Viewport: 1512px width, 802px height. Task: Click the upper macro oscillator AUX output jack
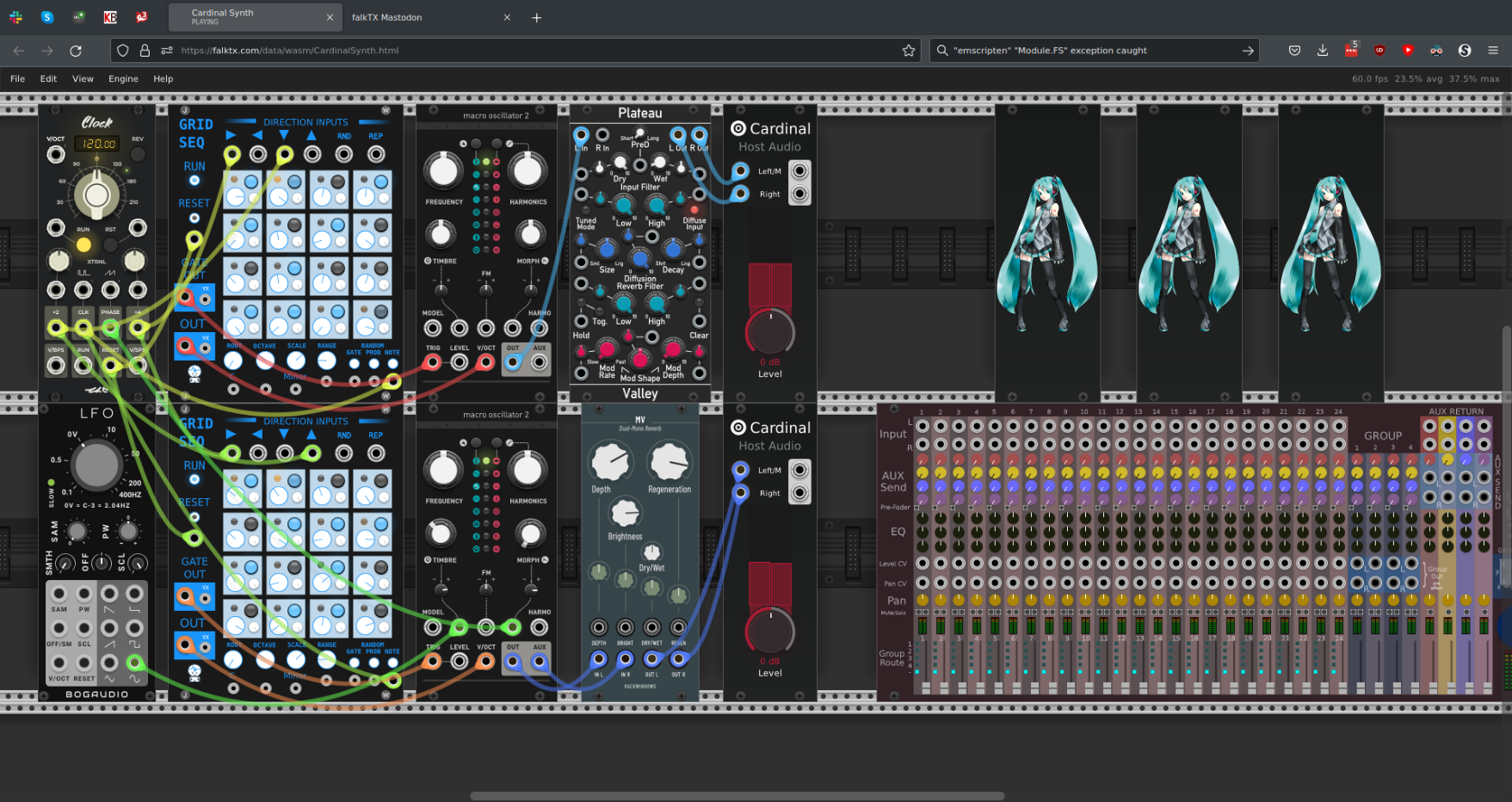click(540, 362)
